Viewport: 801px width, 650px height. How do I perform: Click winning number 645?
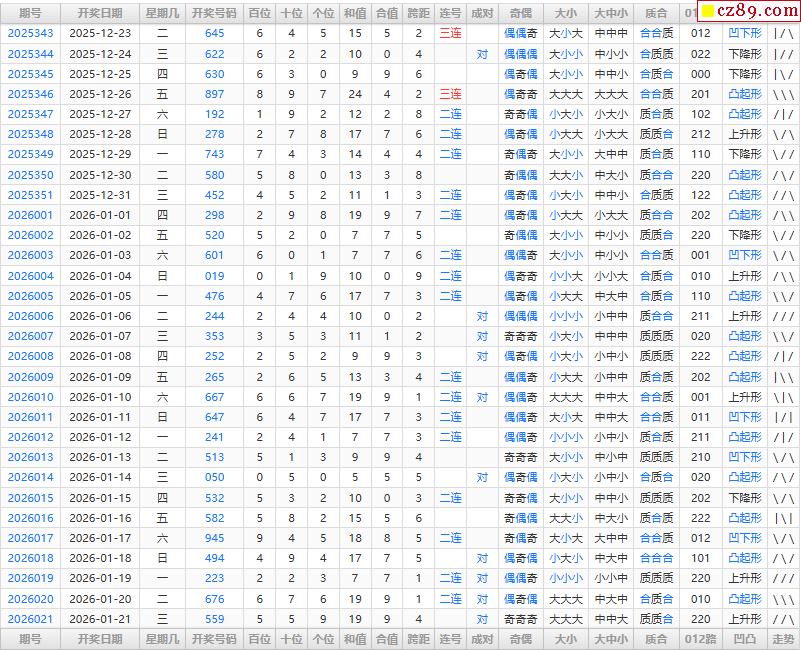(x=215, y=33)
